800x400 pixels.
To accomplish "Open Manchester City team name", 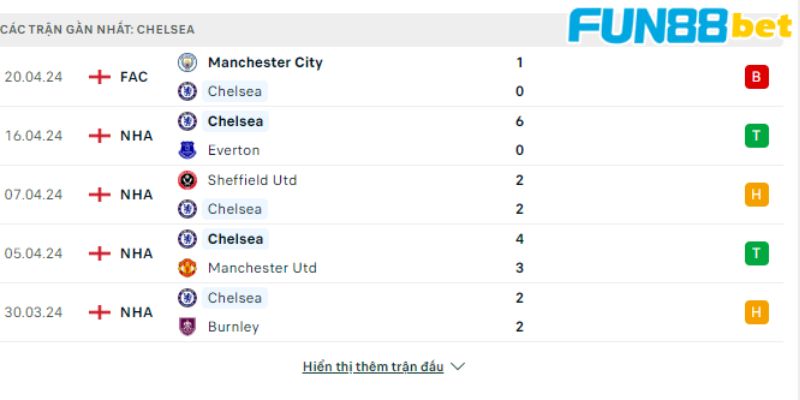I will [x=265, y=63].
